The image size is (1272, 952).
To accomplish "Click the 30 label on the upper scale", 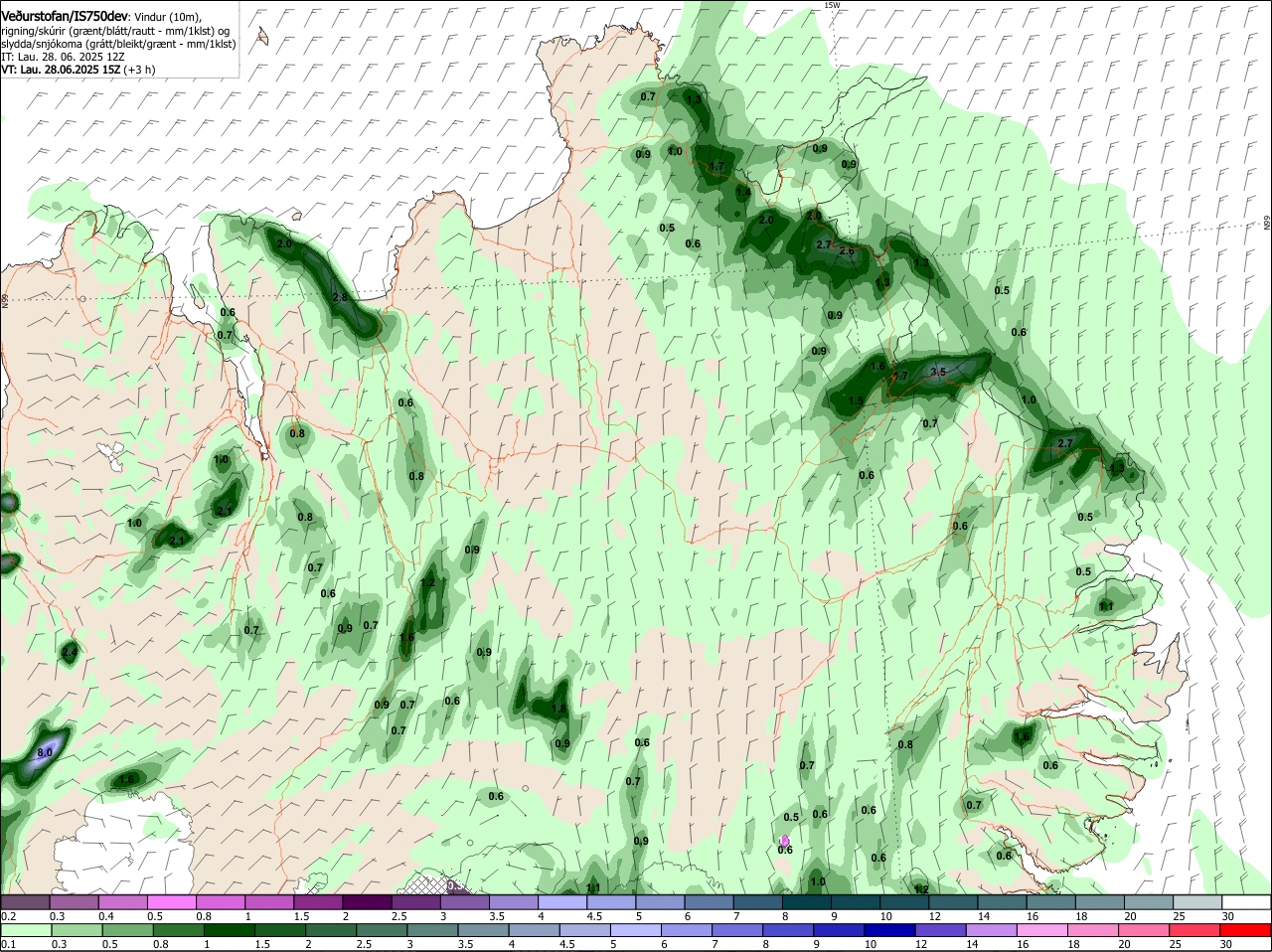I will click(x=1226, y=916).
